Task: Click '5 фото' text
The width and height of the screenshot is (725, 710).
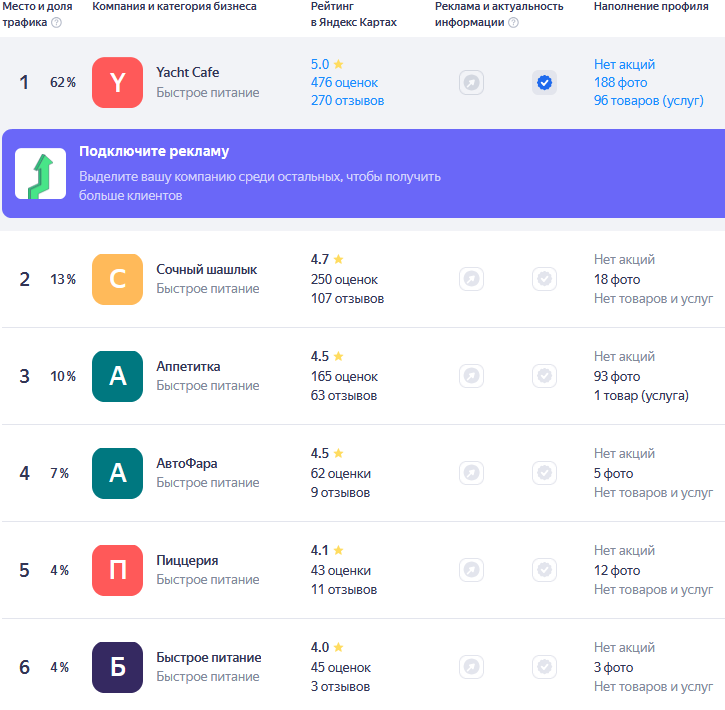Action: click(x=614, y=474)
